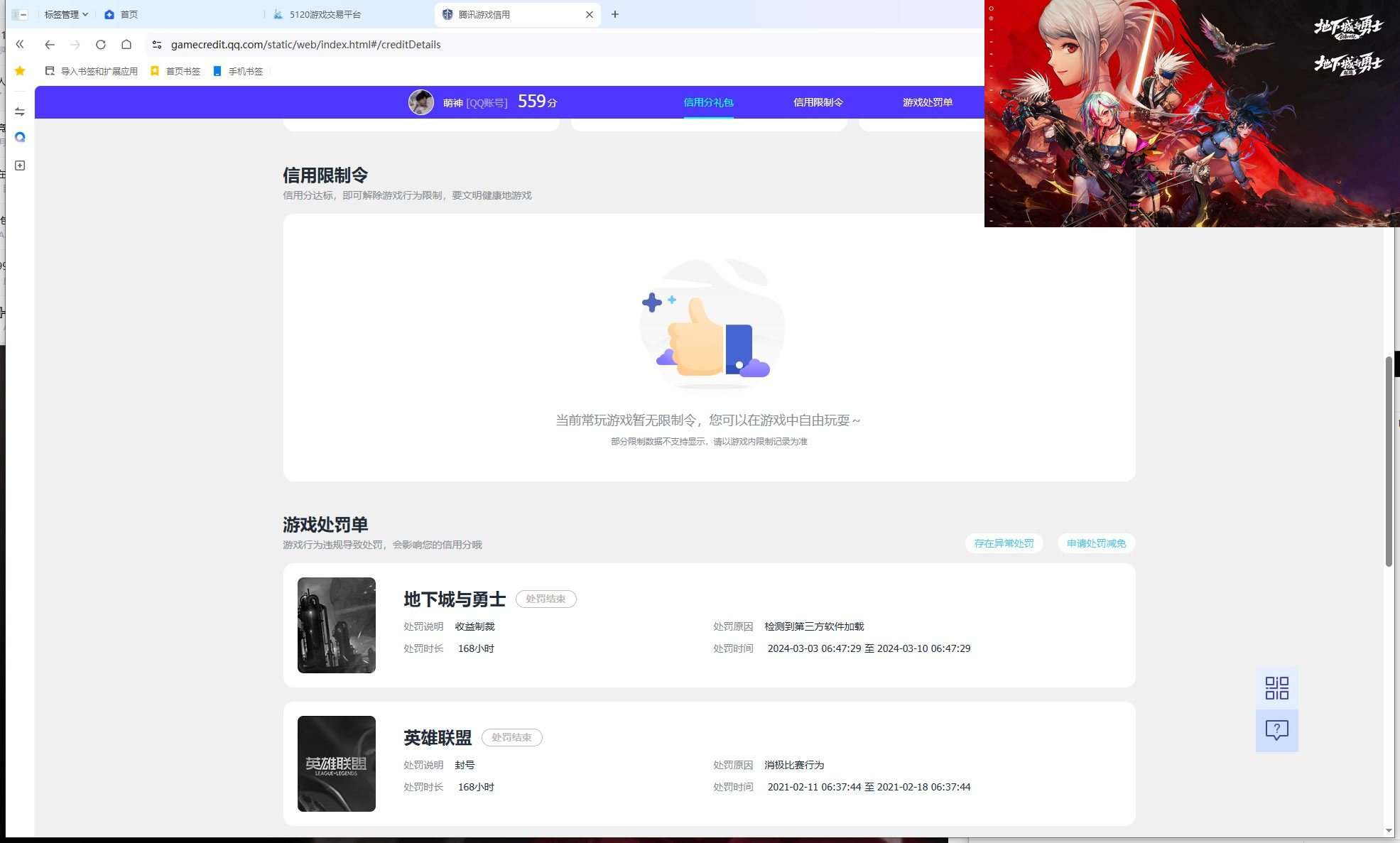
Task: Add a sidebar app with plus icon
Action: tap(20, 165)
